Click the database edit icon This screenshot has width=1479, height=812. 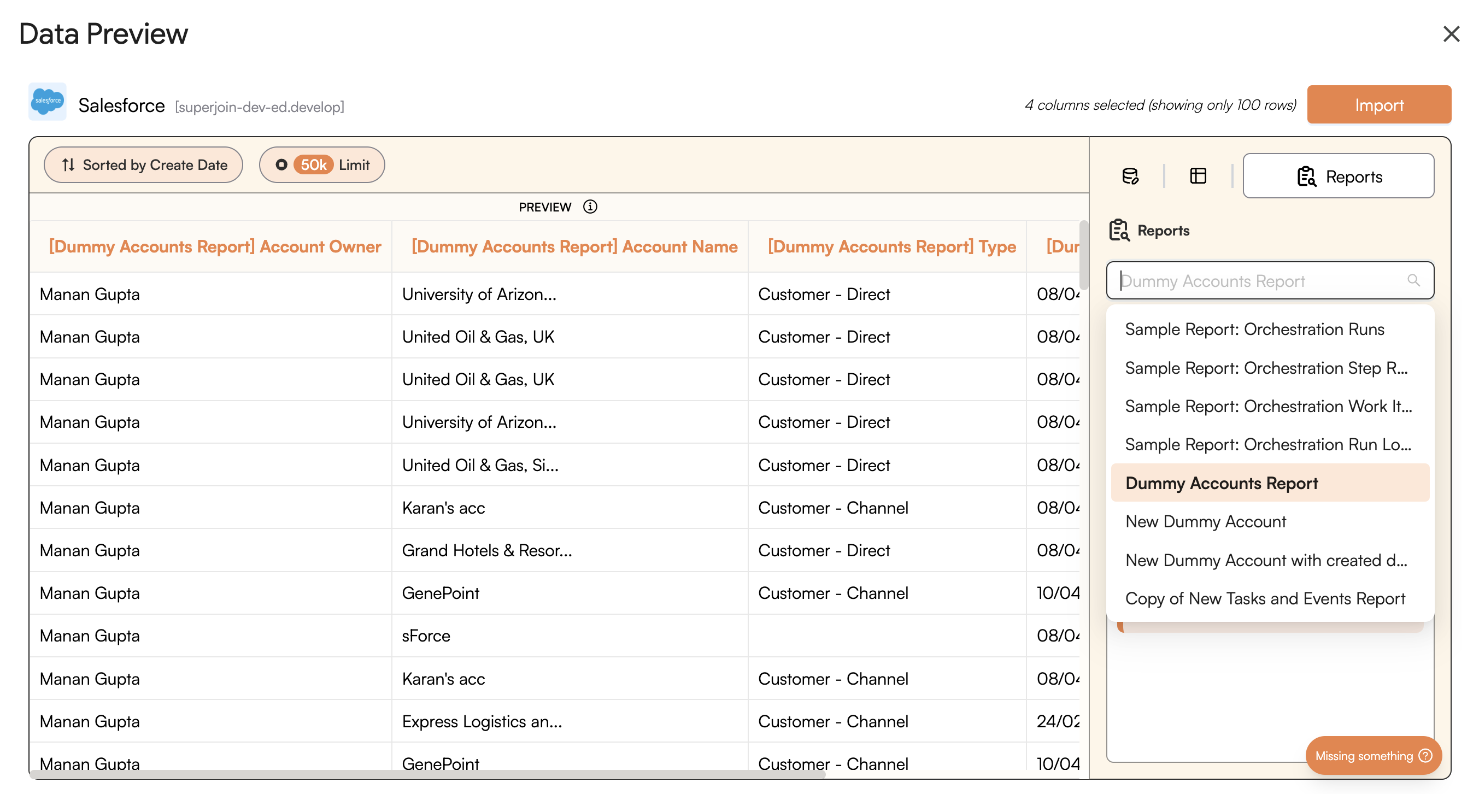1130,176
